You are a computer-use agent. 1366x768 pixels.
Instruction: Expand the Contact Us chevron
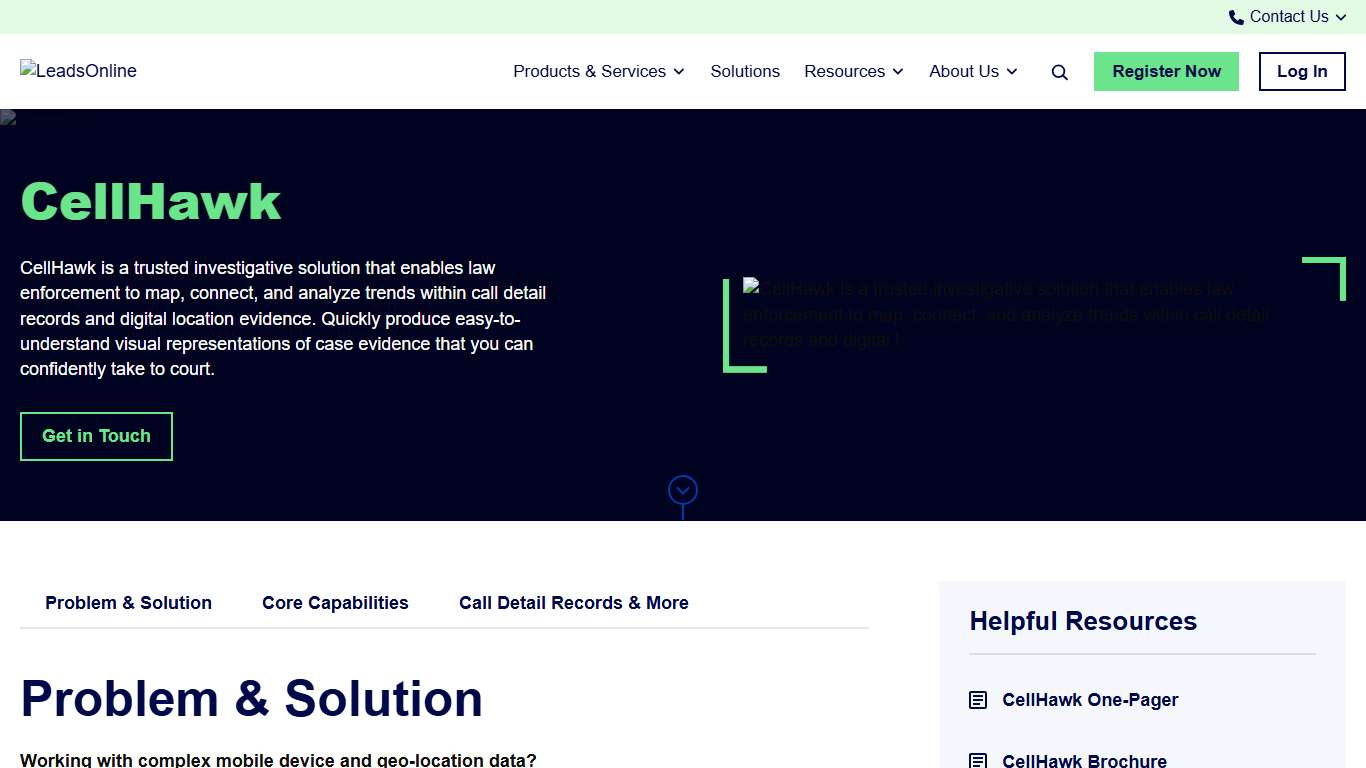1341,17
